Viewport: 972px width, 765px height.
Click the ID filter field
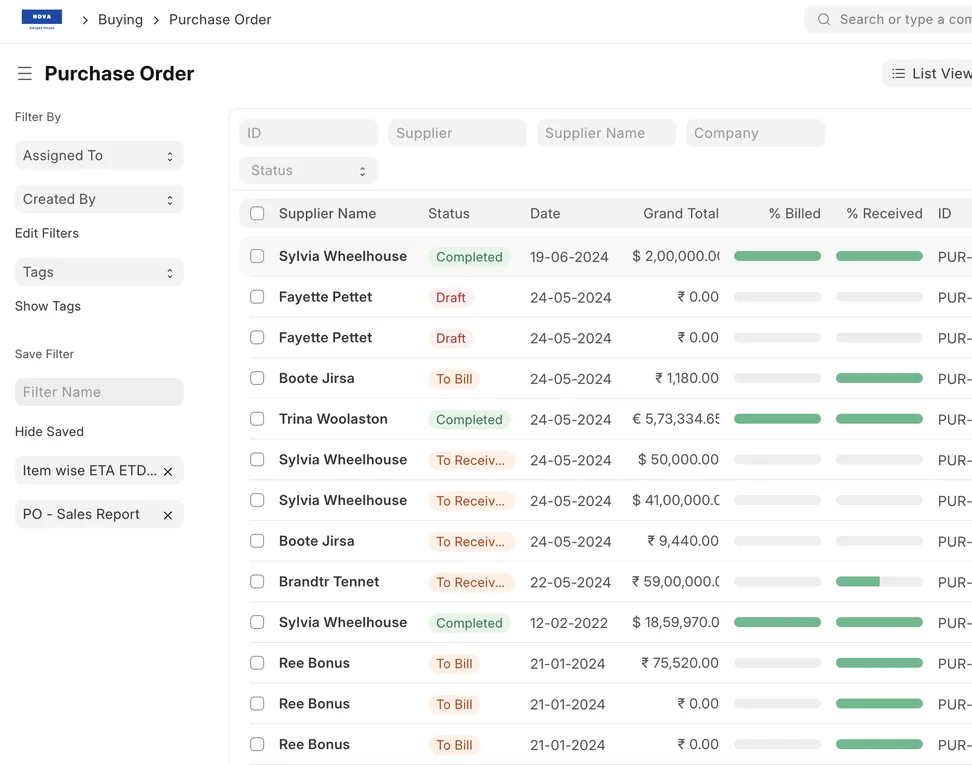[x=309, y=133]
